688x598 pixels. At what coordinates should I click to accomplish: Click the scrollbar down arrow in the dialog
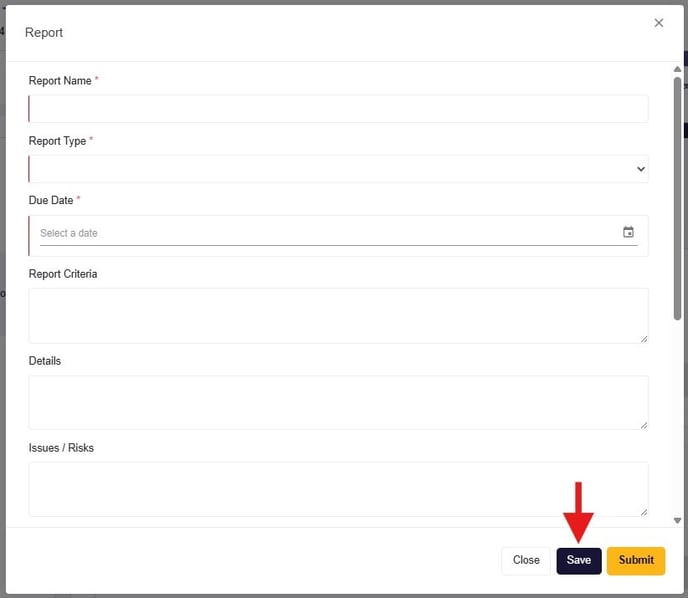point(677,520)
